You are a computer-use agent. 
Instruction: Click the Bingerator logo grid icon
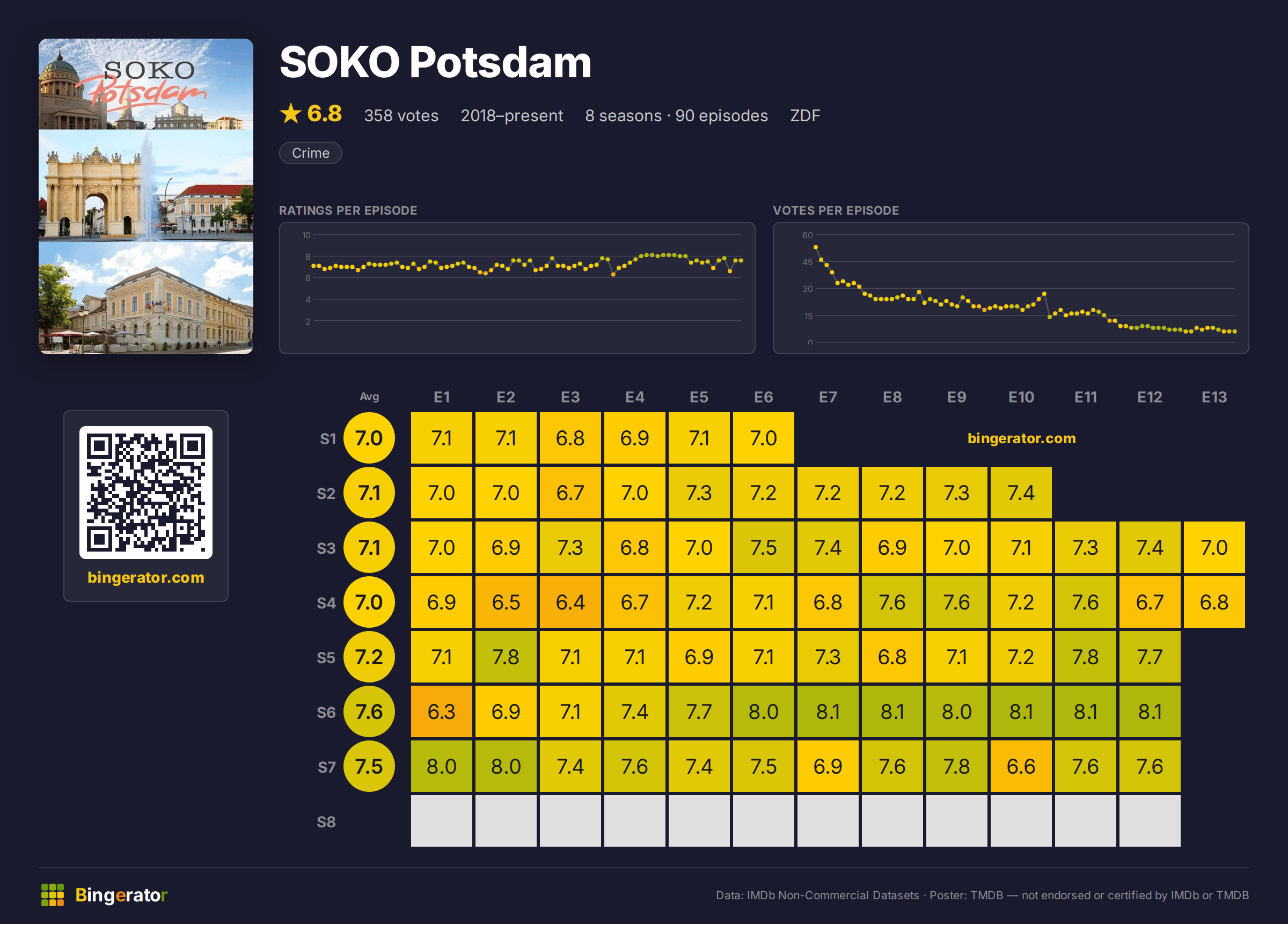(x=52, y=895)
